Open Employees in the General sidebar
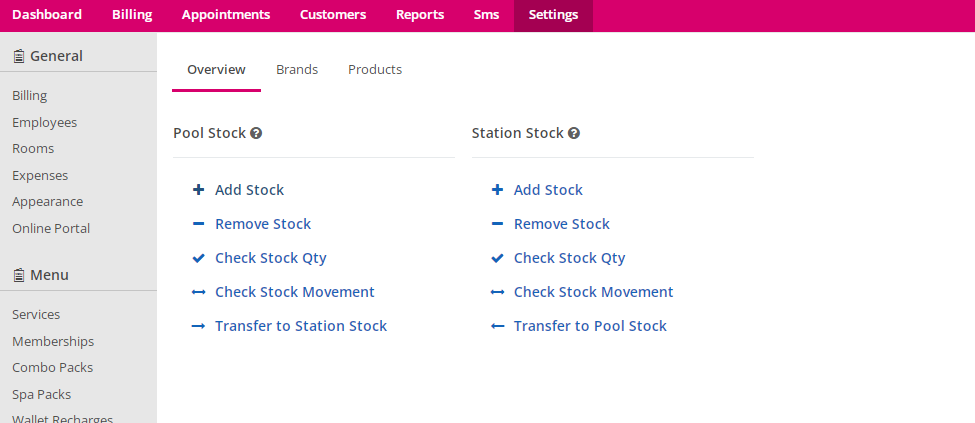The image size is (975, 423). pyautogui.click(x=45, y=123)
